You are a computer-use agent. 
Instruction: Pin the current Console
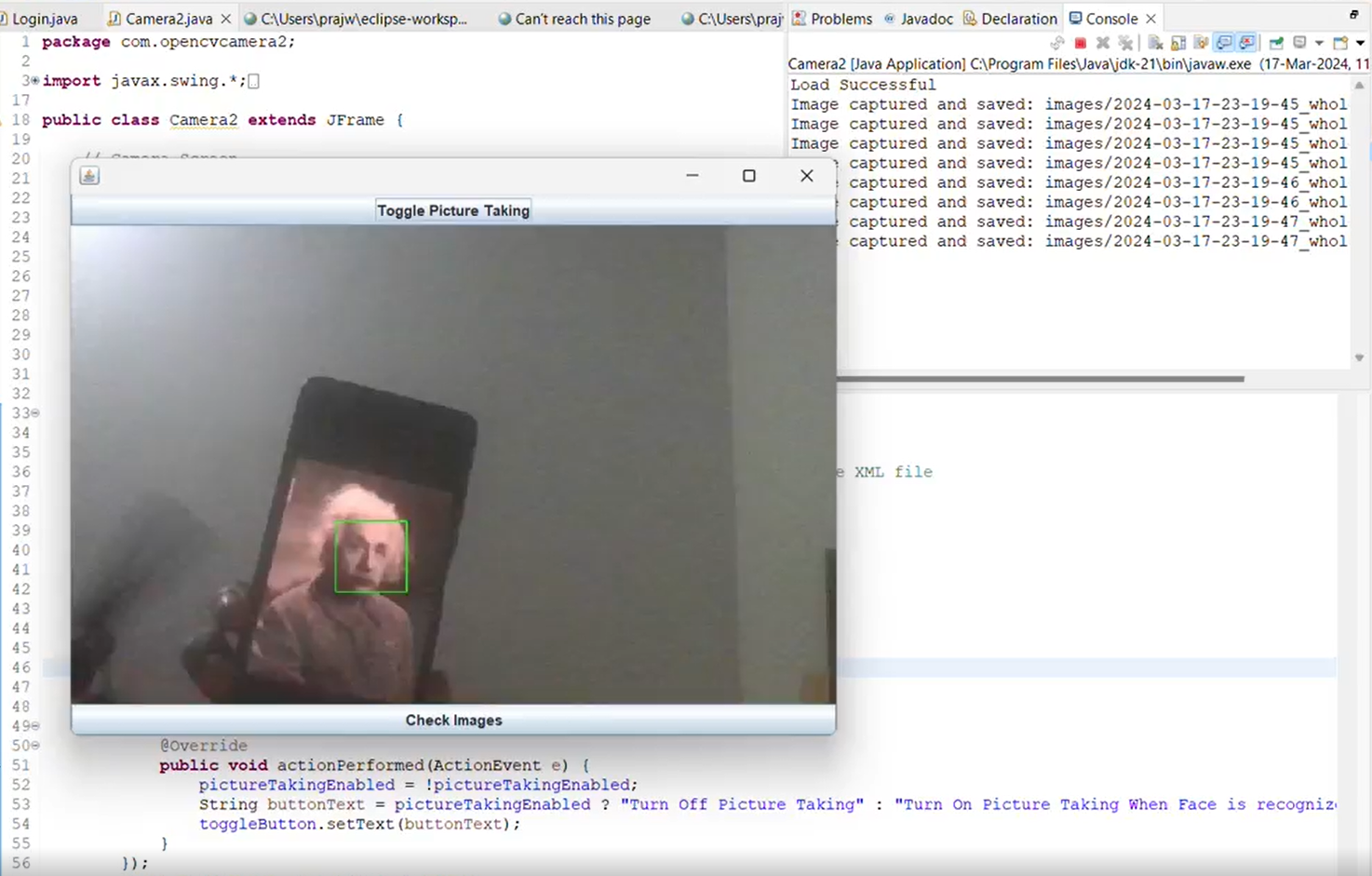[1276, 43]
